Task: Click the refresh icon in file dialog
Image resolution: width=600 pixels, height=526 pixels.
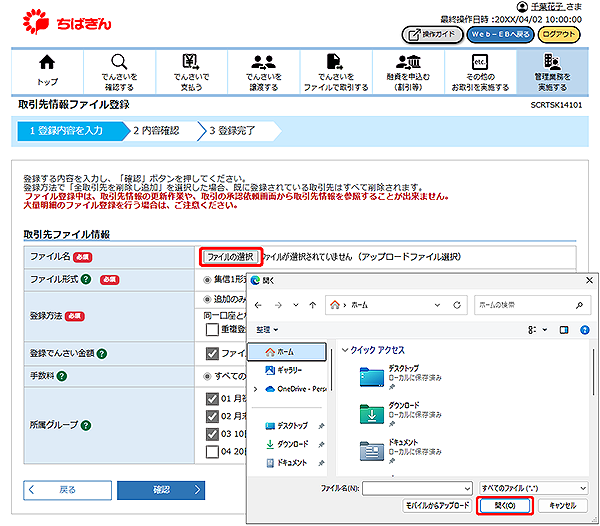Action: point(457,305)
